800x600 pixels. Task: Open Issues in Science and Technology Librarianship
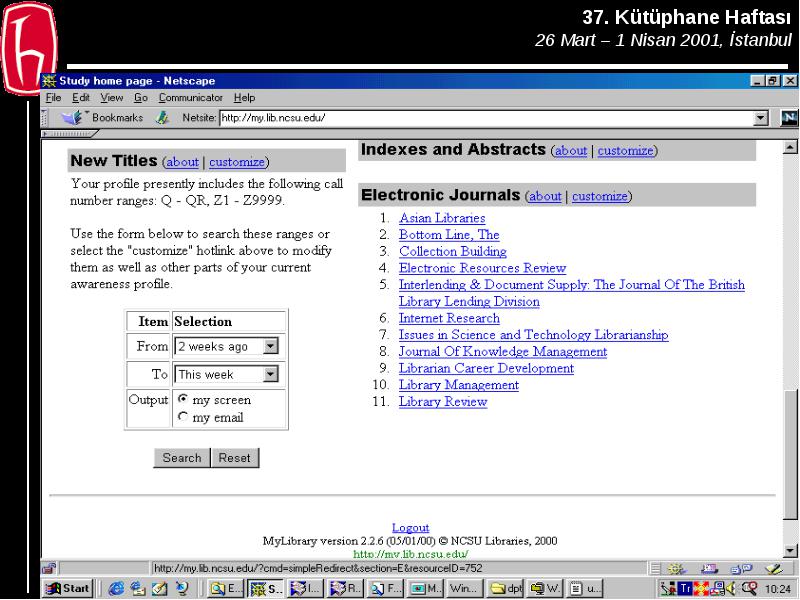click(x=533, y=335)
